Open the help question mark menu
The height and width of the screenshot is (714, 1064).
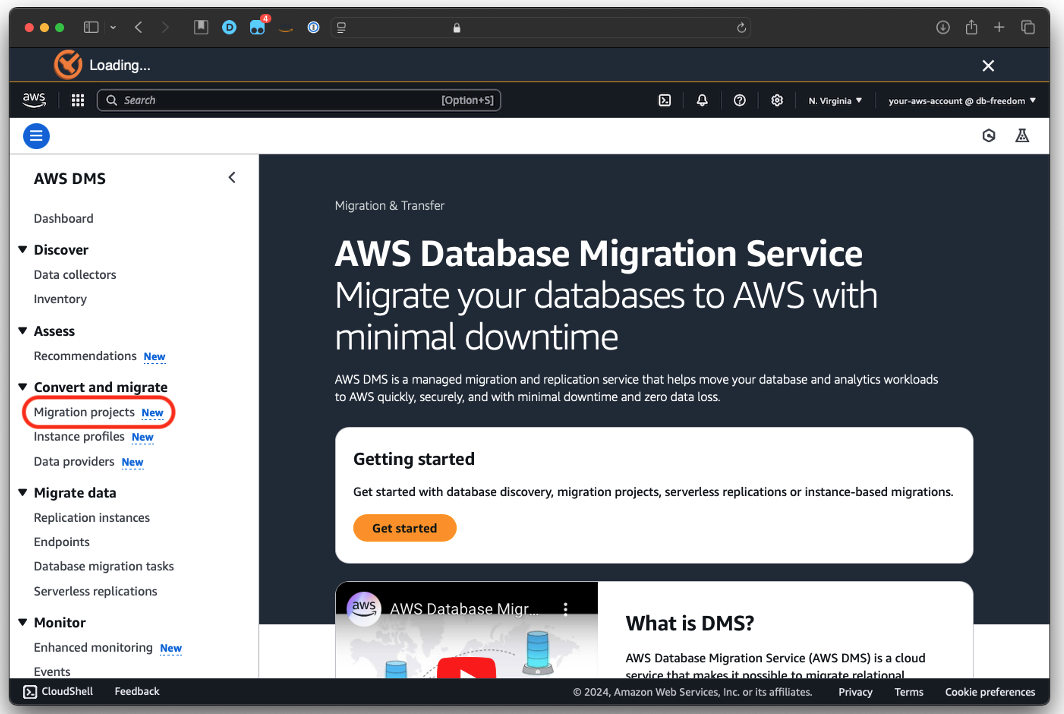click(740, 100)
